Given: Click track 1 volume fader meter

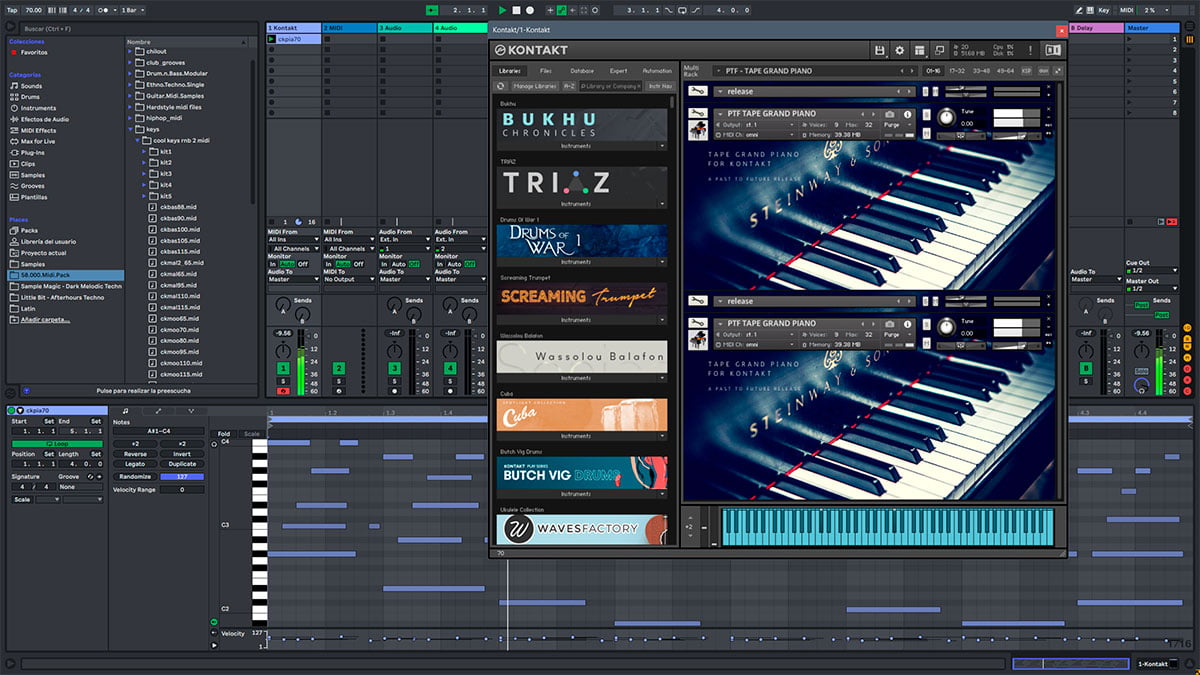Looking at the screenshot, I should (300, 360).
